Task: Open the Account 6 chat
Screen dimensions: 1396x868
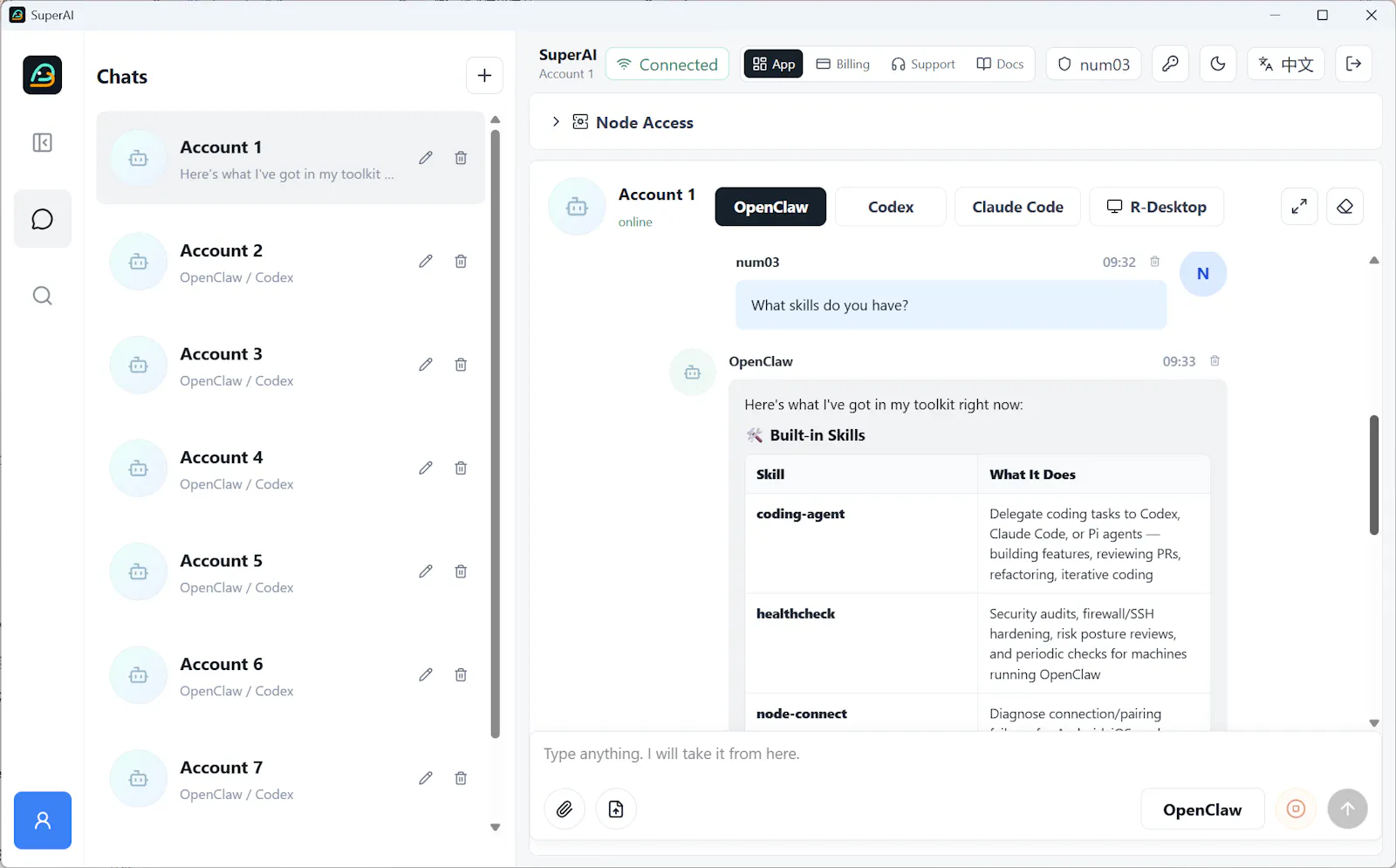Action: (x=291, y=675)
